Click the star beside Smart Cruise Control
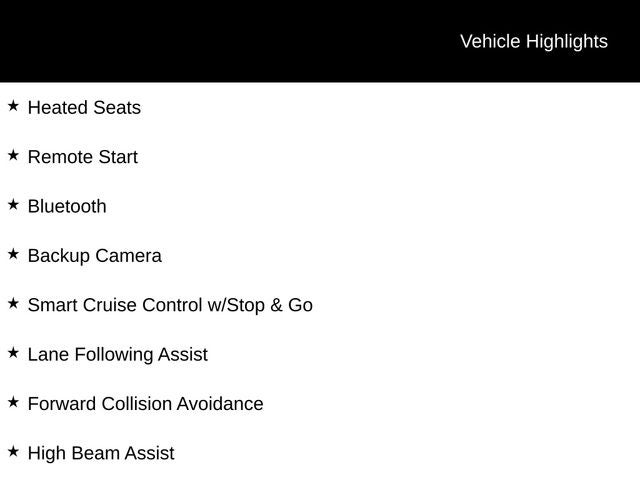Image resolution: width=640 pixels, height=480 pixels. click(13, 303)
